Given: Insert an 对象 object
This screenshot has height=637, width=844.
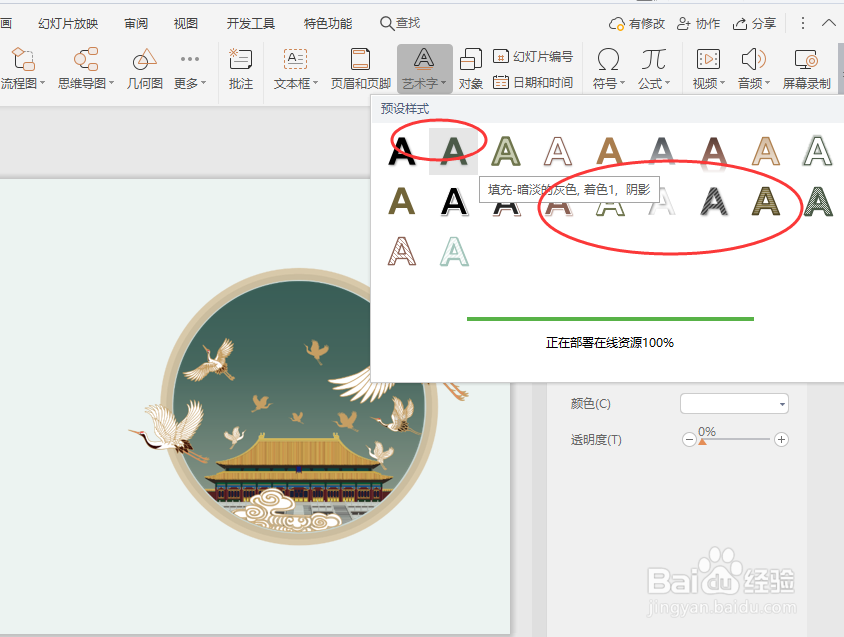Looking at the screenshot, I should pyautogui.click(x=470, y=68).
